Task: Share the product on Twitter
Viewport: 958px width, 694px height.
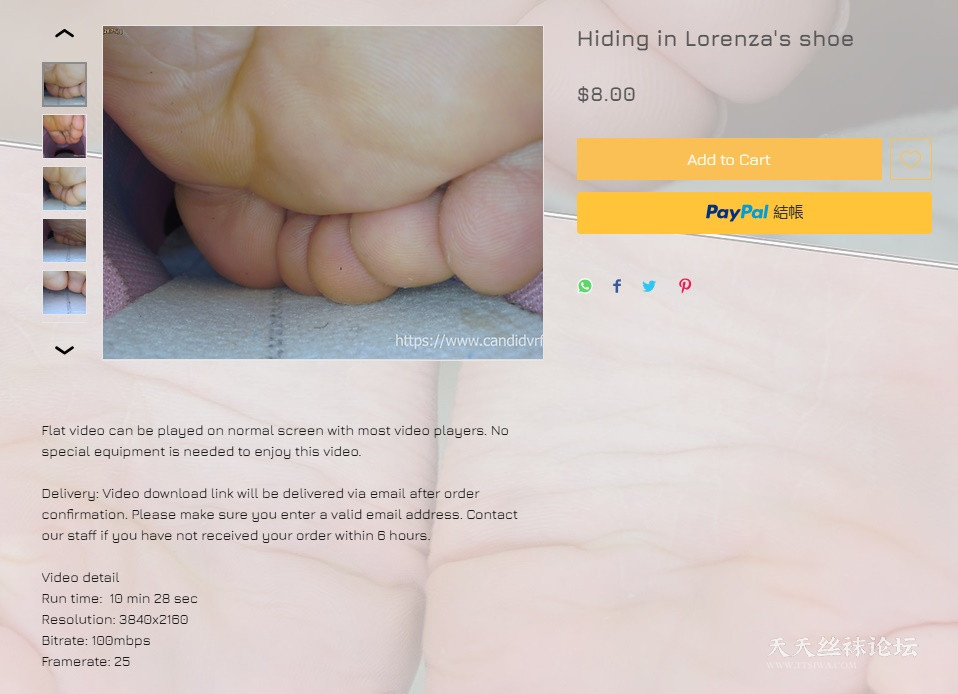Action: point(649,286)
